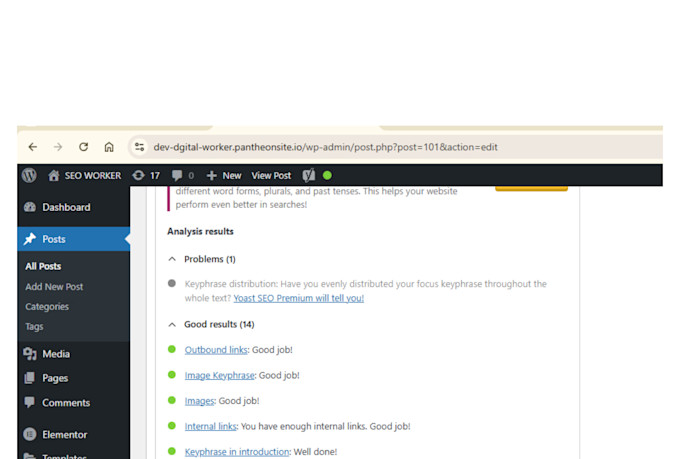
Task: Click green bullet beside Images
Action: pos(172,400)
